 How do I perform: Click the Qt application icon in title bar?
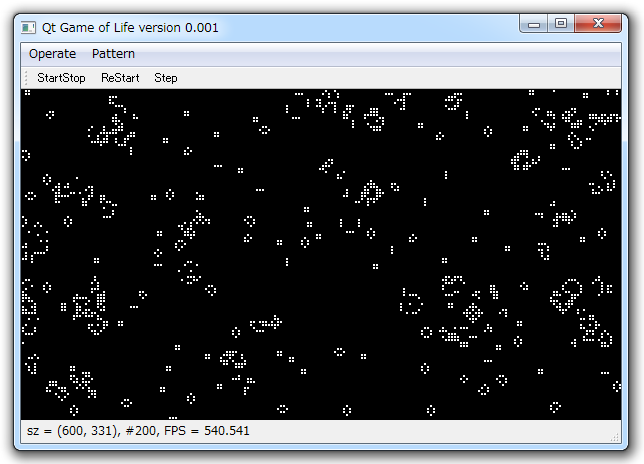tap(28, 28)
